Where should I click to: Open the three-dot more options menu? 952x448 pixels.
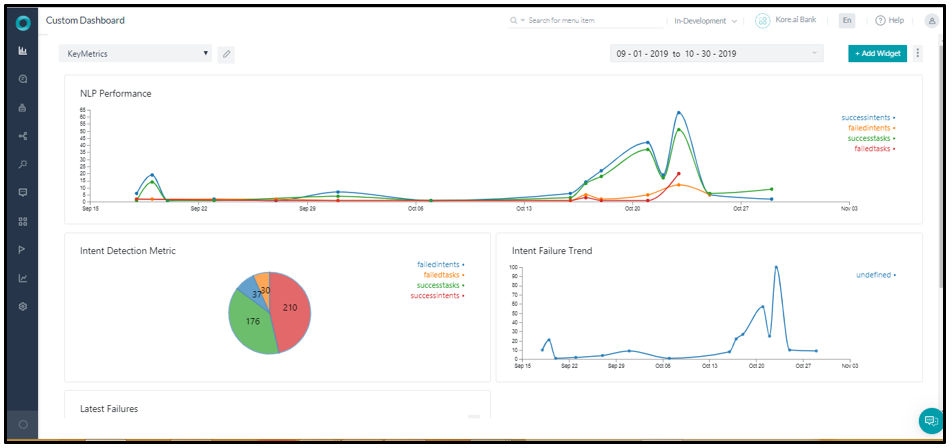(x=917, y=53)
